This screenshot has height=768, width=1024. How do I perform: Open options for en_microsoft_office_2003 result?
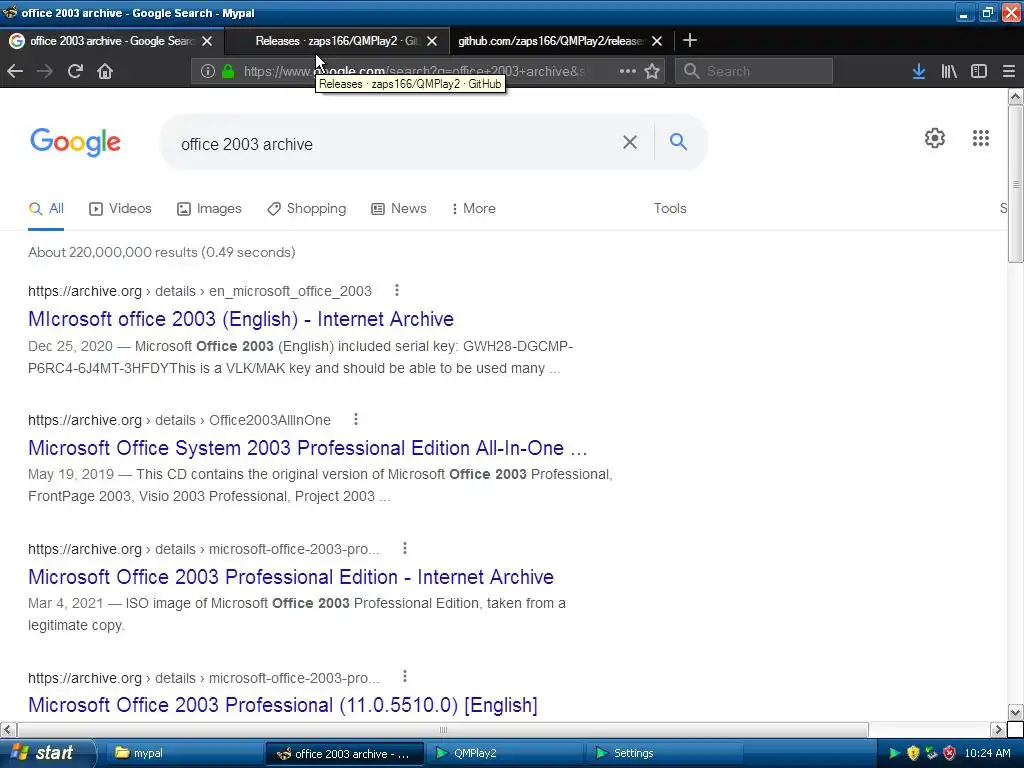(x=396, y=290)
